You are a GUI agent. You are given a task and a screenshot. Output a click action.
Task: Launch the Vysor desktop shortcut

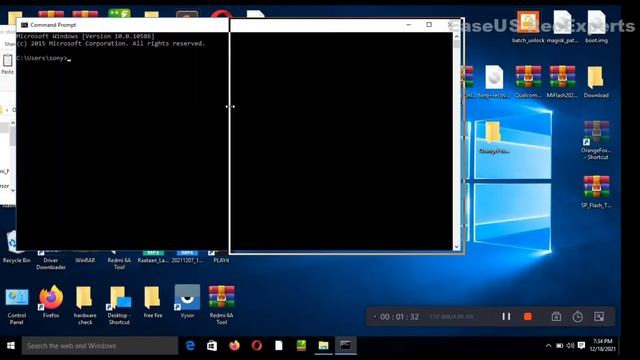coord(187,302)
